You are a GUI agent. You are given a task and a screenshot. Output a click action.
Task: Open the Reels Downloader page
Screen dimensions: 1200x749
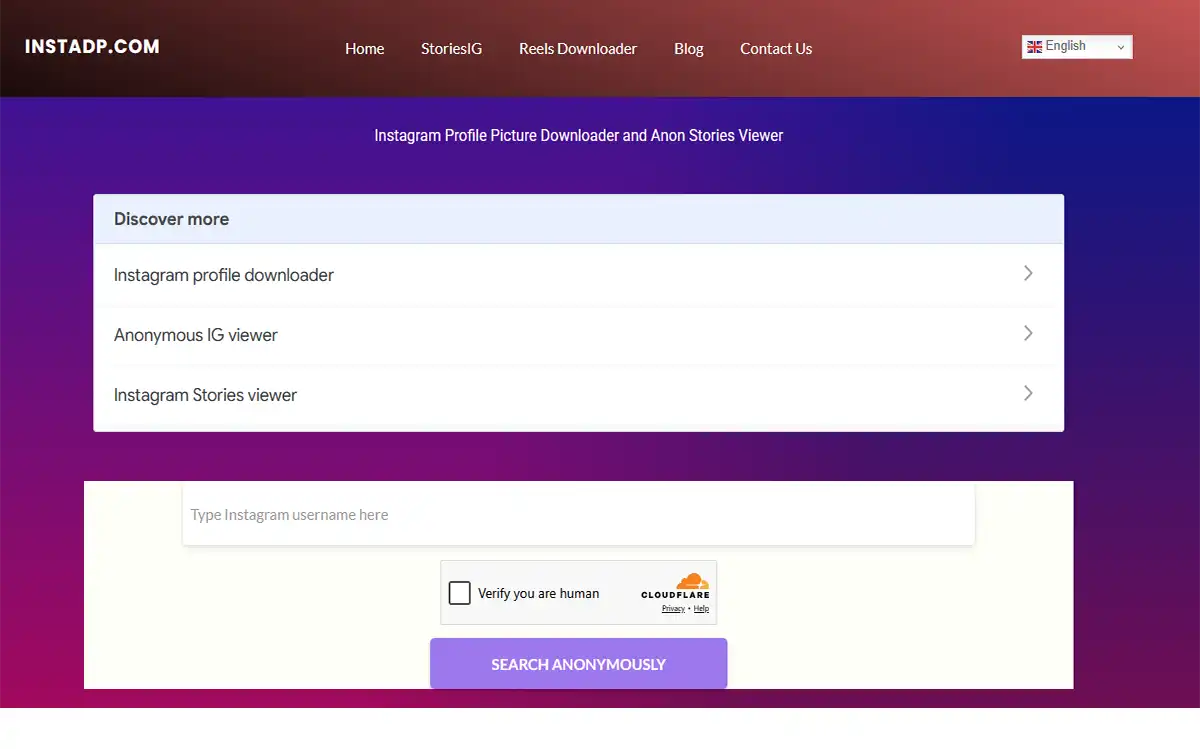point(578,48)
